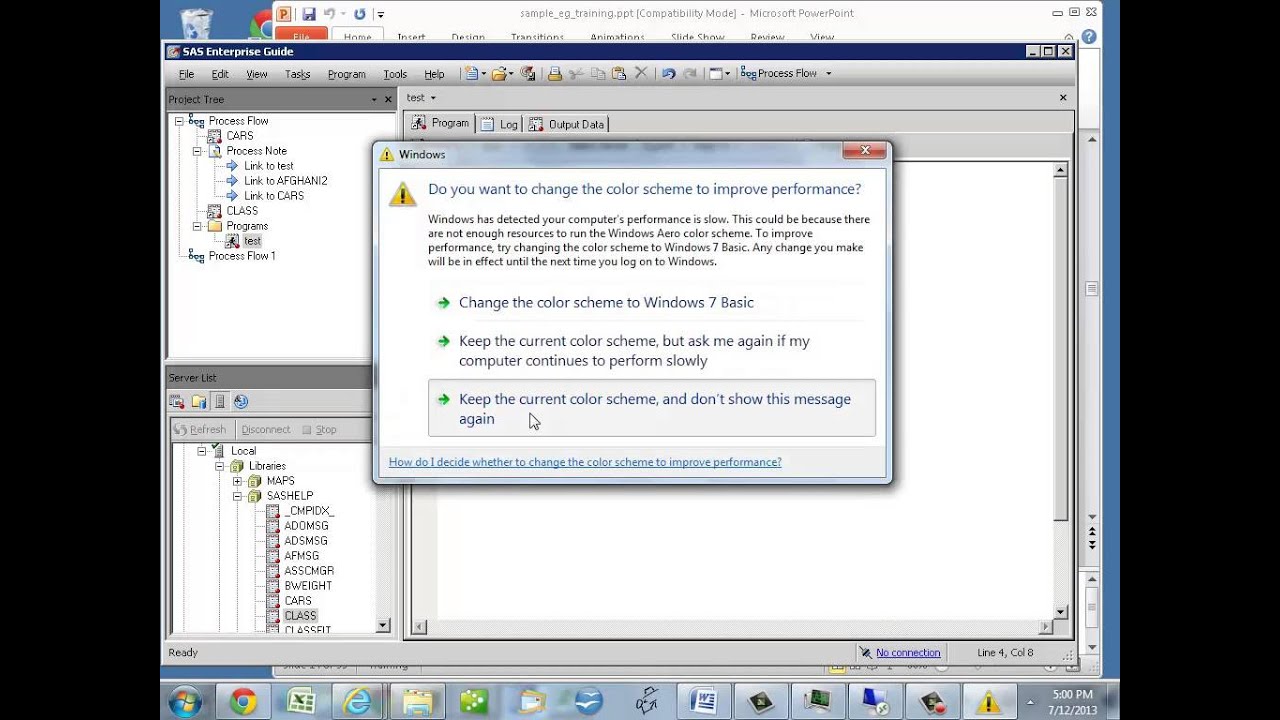1280x720 pixels.
Task: Open Excel from the taskbar
Action: click(301, 702)
